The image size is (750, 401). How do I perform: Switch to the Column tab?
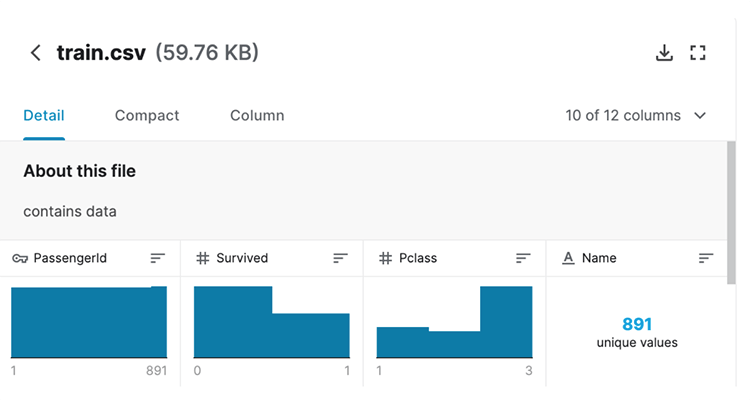coord(257,116)
